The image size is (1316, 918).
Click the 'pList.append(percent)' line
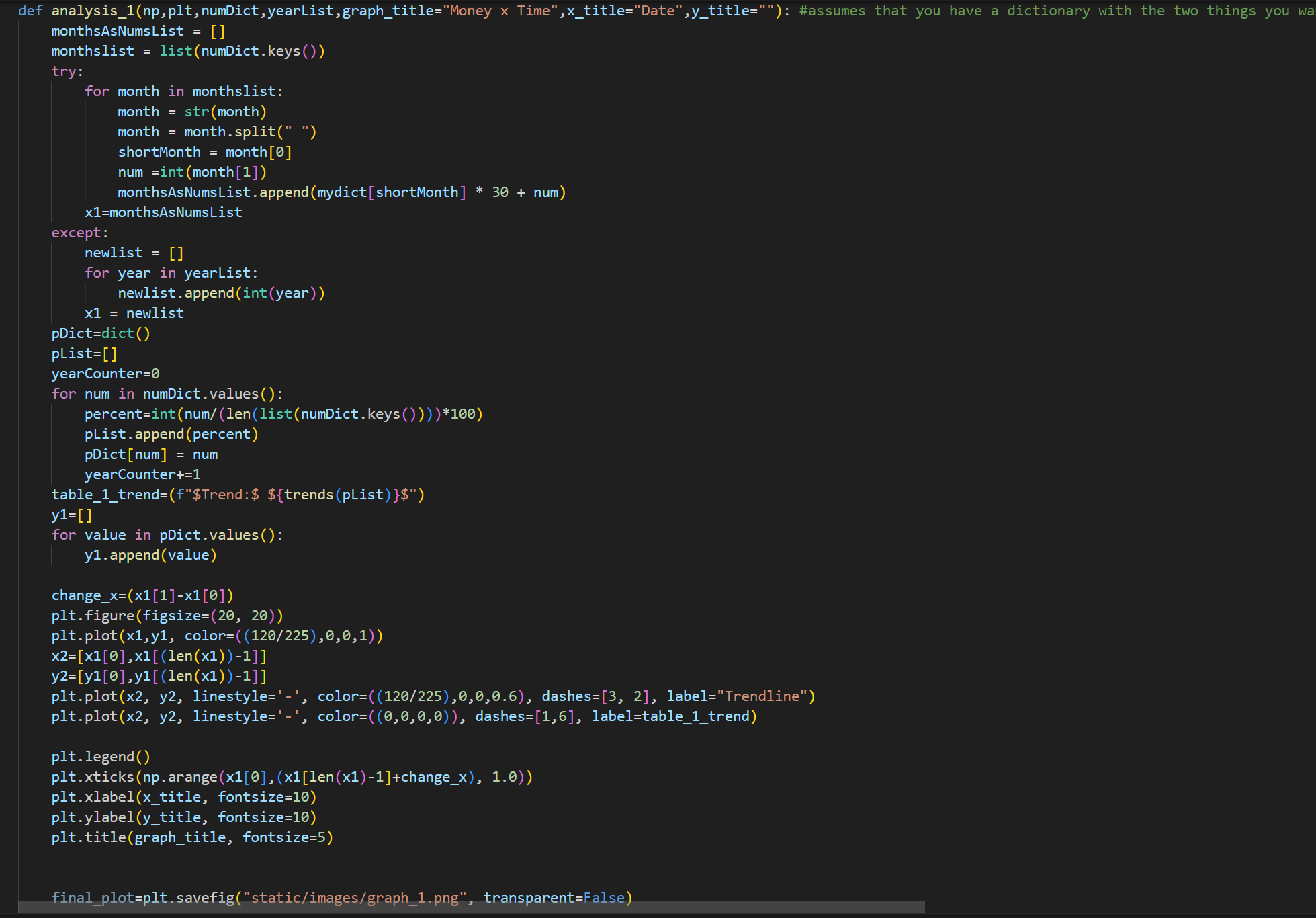(x=171, y=434)
